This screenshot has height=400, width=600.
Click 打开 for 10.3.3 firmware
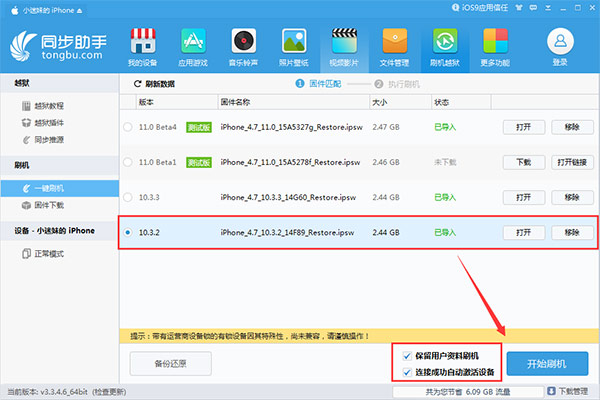523,197
